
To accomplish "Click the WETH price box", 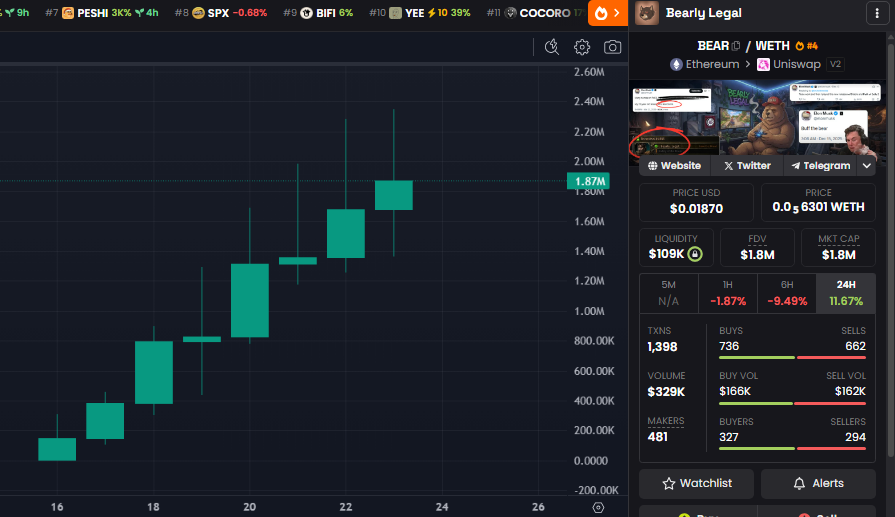I will click(819, 202).
